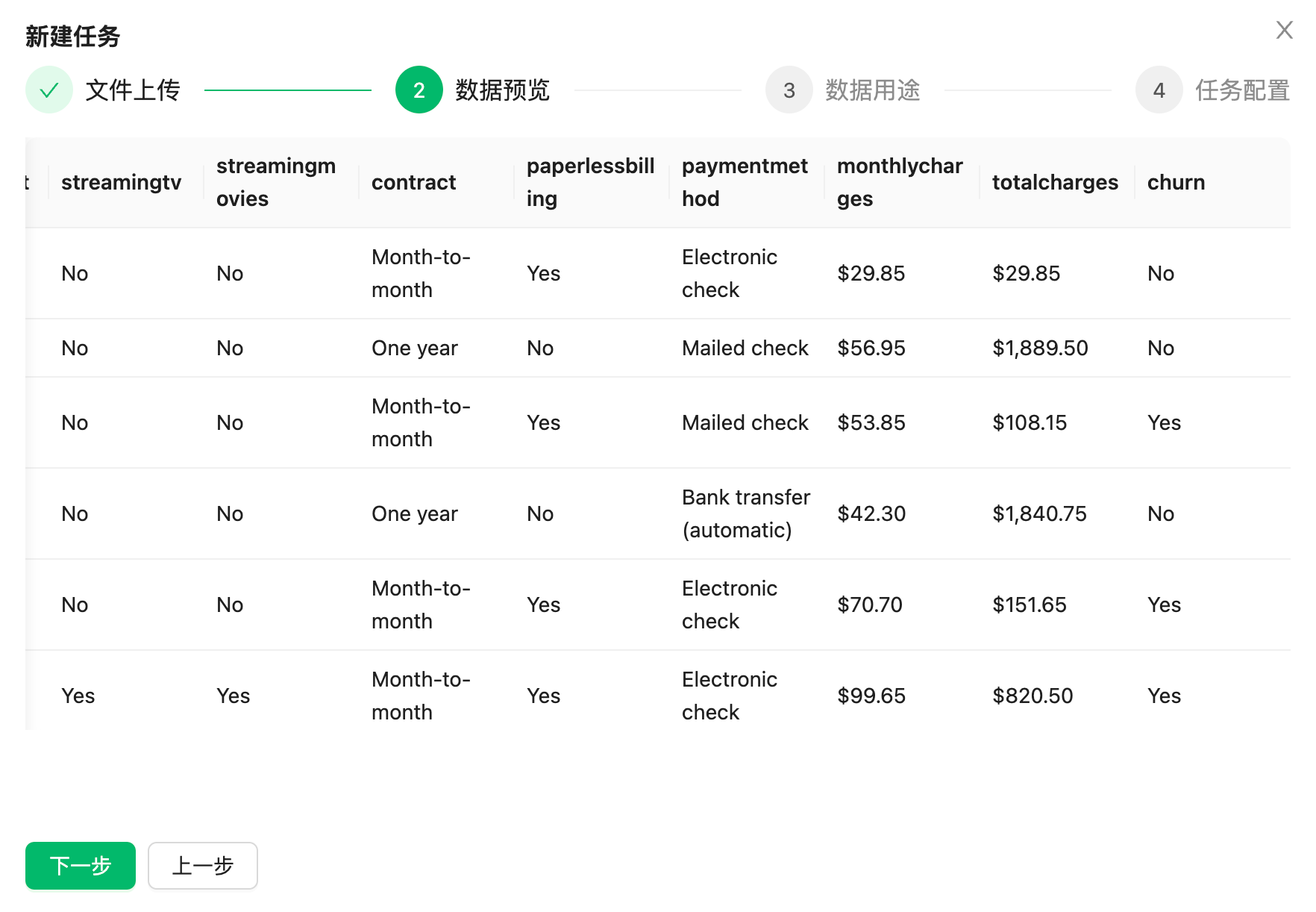
Task: Click the paymentmethod column header
Action: 745,182
